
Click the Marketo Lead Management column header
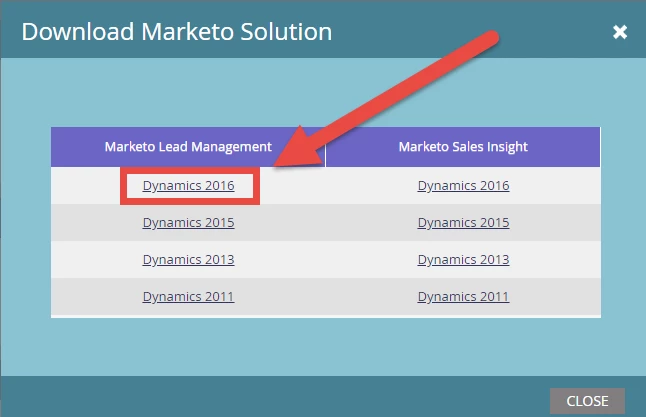click(x=188, y=147)
